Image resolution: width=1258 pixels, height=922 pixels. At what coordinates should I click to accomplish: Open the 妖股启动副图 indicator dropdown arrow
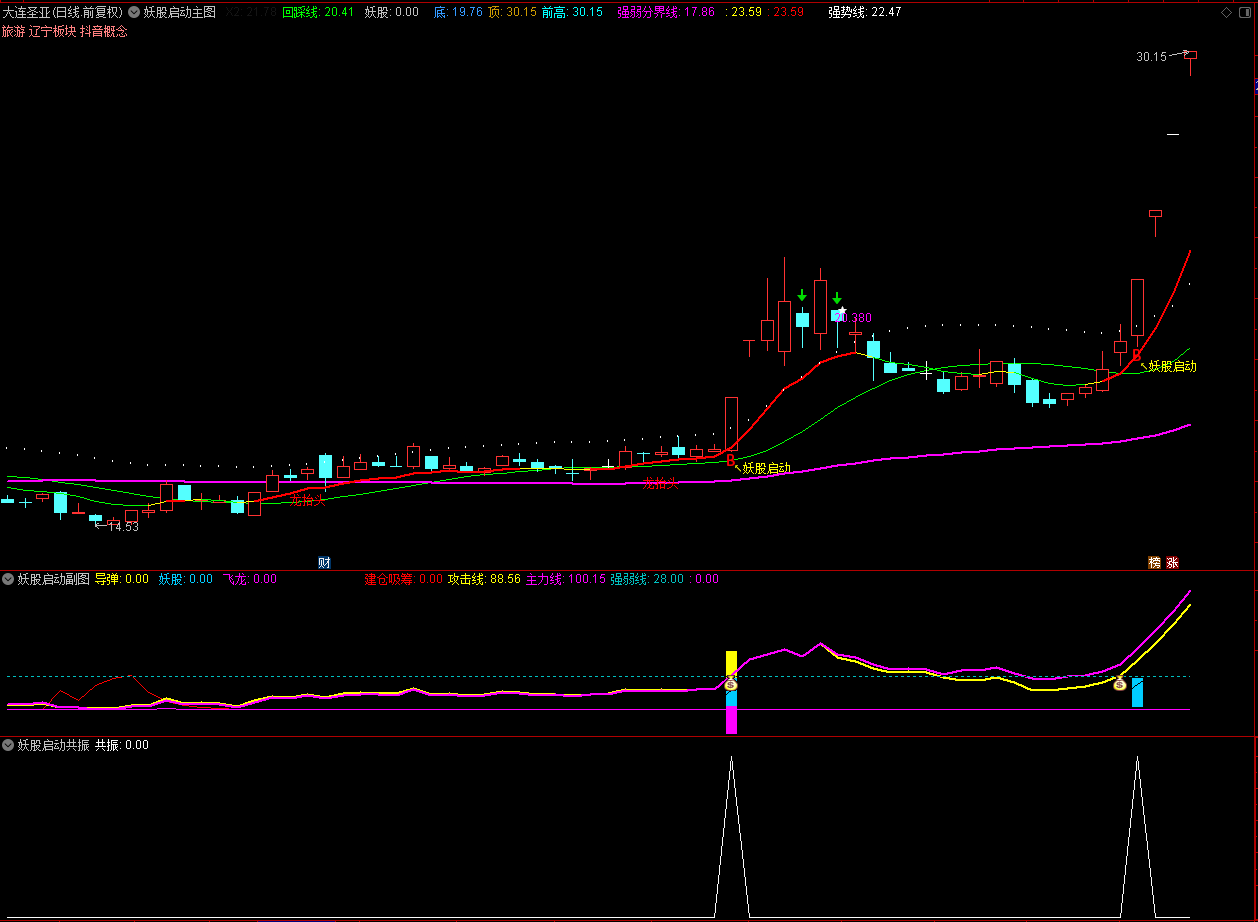pyautogui.click(x=8, y=579)
